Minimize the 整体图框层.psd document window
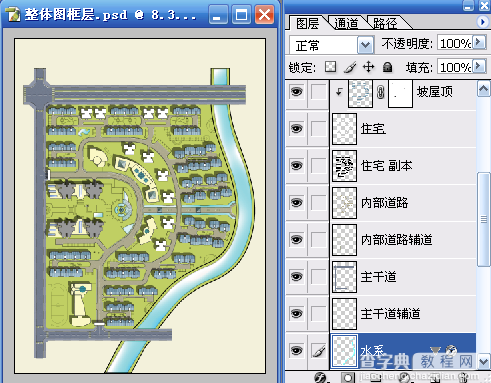 [218, 15]
